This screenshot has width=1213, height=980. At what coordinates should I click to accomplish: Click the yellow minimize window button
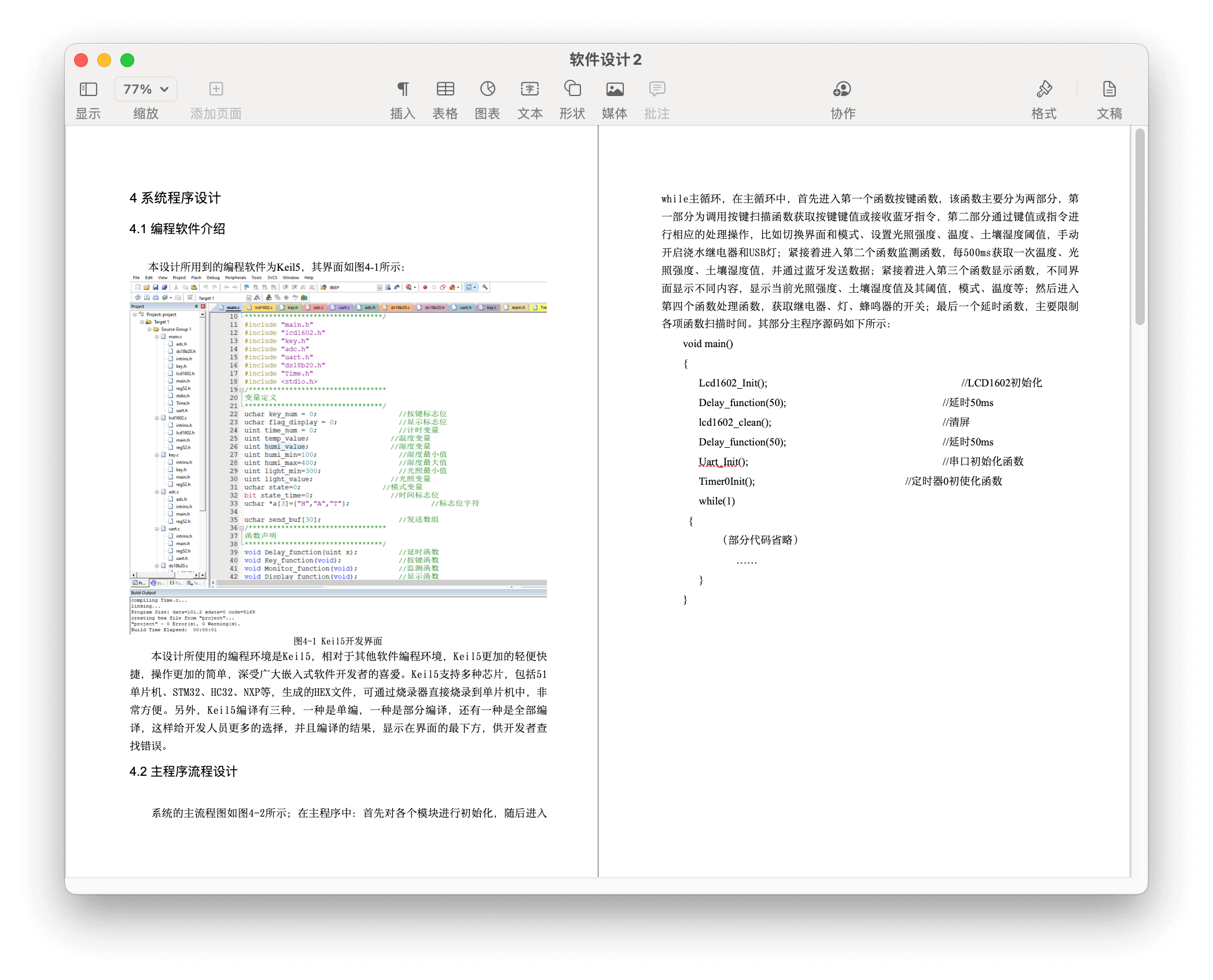coord(104,60)
